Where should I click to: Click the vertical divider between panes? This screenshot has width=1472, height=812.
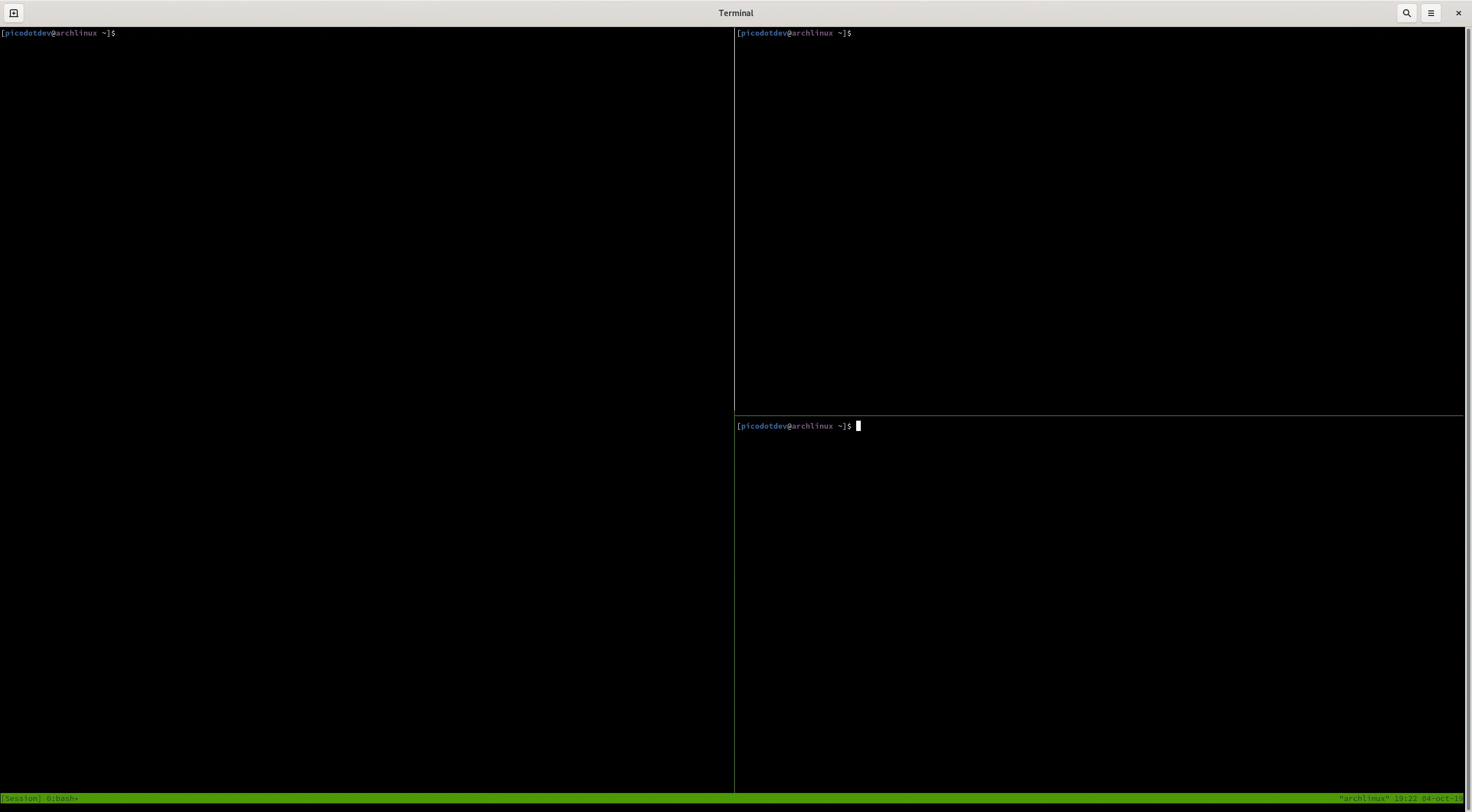point(734,402)
